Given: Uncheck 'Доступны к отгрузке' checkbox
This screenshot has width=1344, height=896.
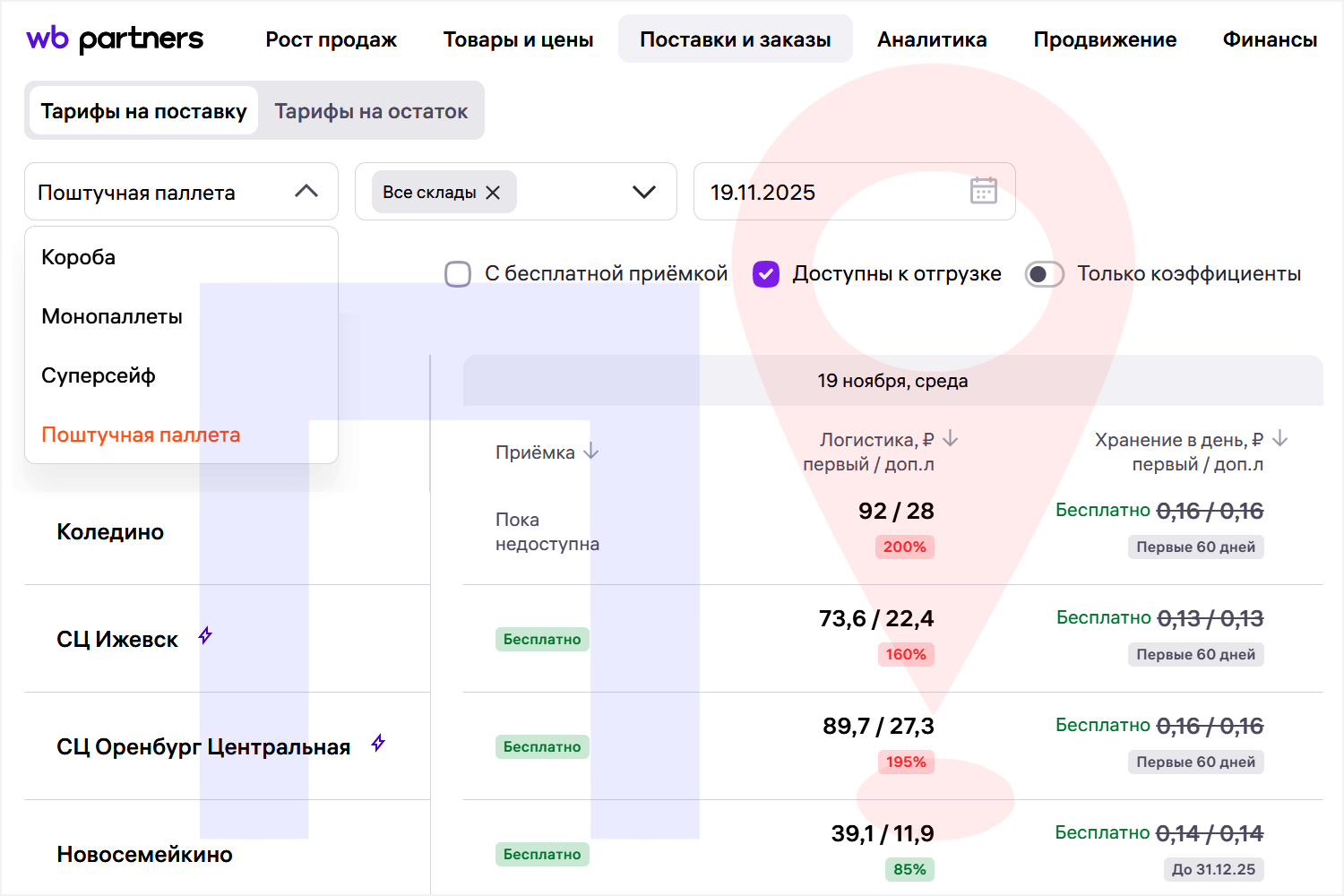Looking at the screenshot, I should [766, 274].
